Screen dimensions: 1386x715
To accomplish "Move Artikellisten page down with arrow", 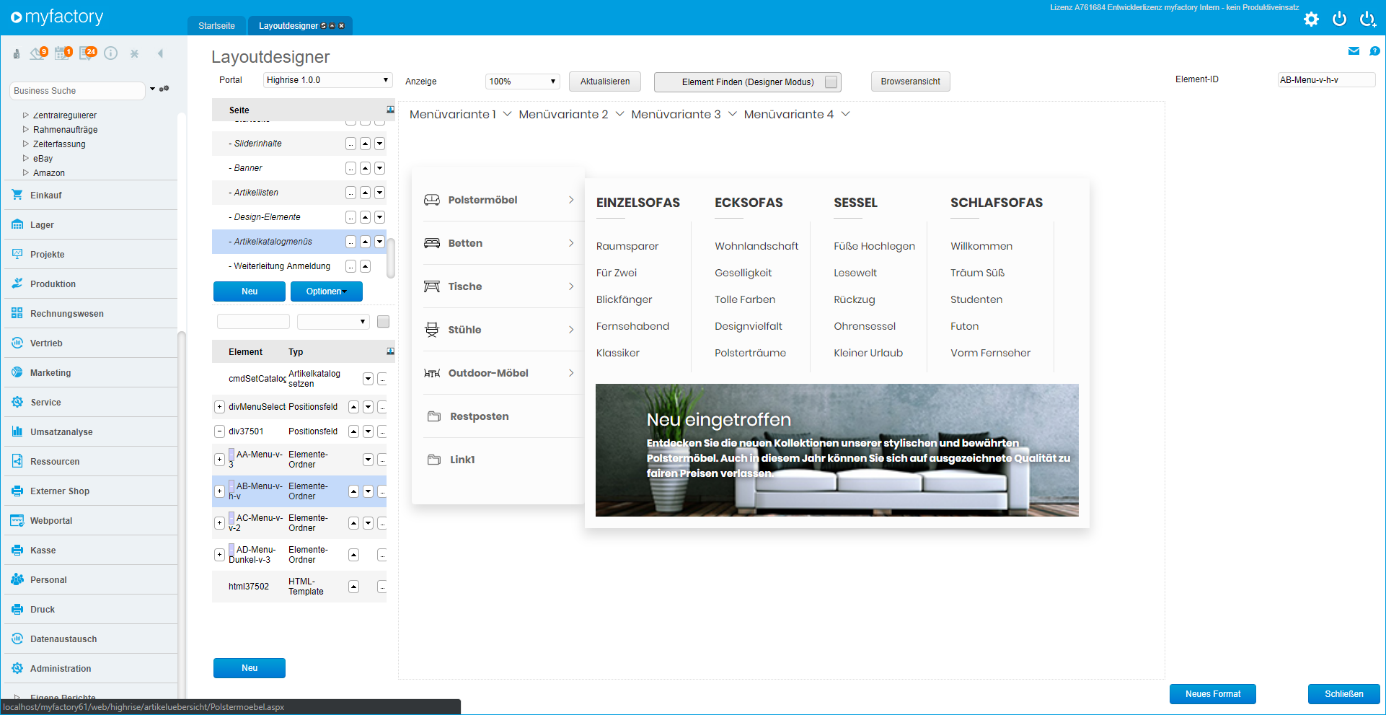I will pos(380,193).
